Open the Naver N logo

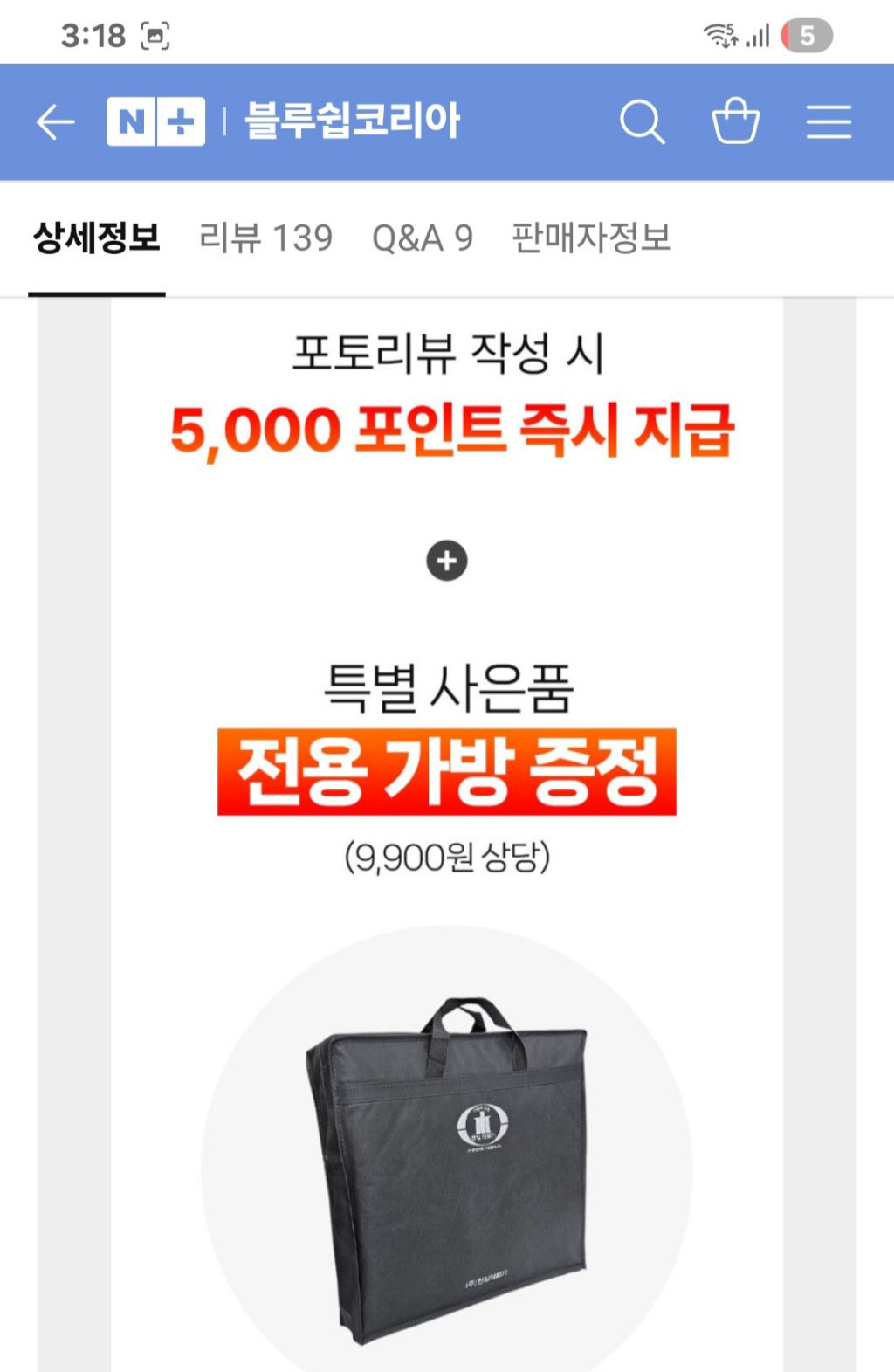(x=131, y=121)
